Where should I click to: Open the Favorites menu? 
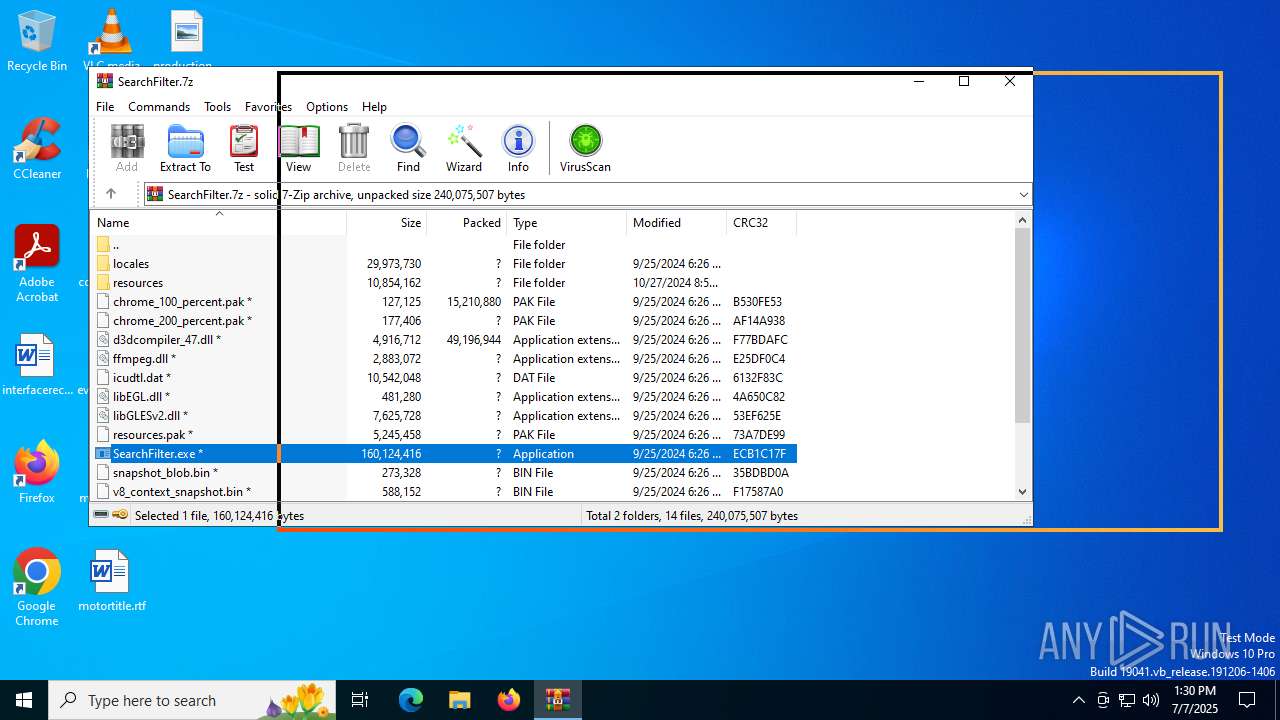(268, 107)
